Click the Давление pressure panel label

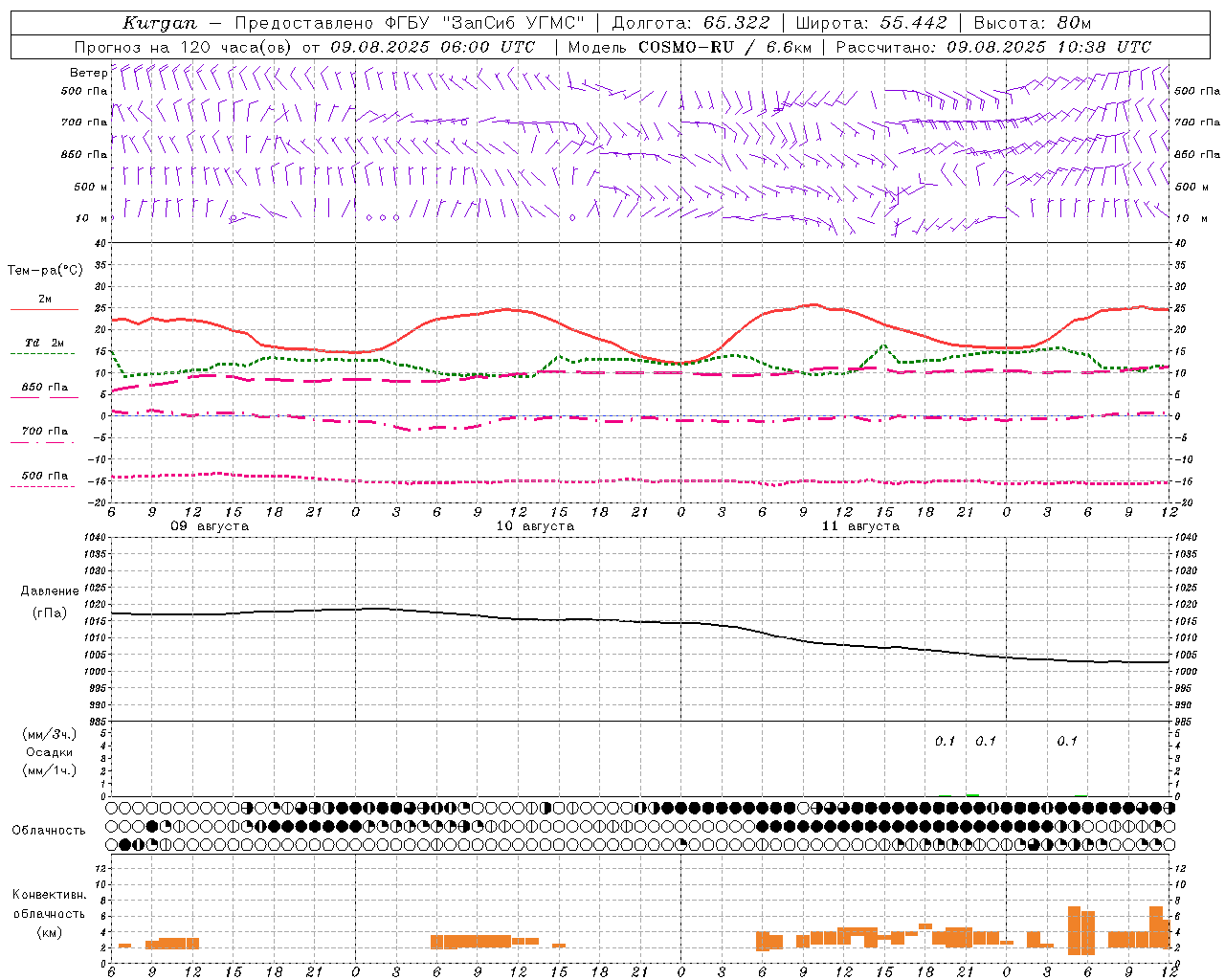[50, 591]
